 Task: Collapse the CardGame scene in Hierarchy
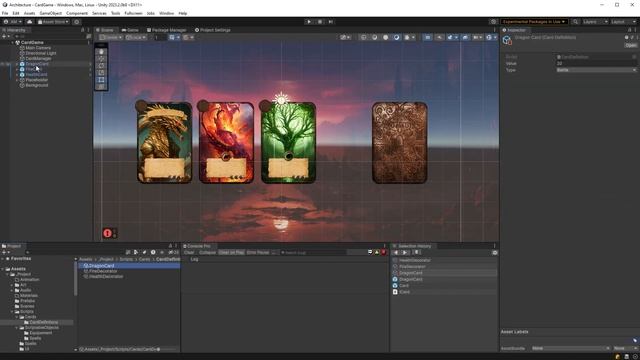tap(12, 42)
